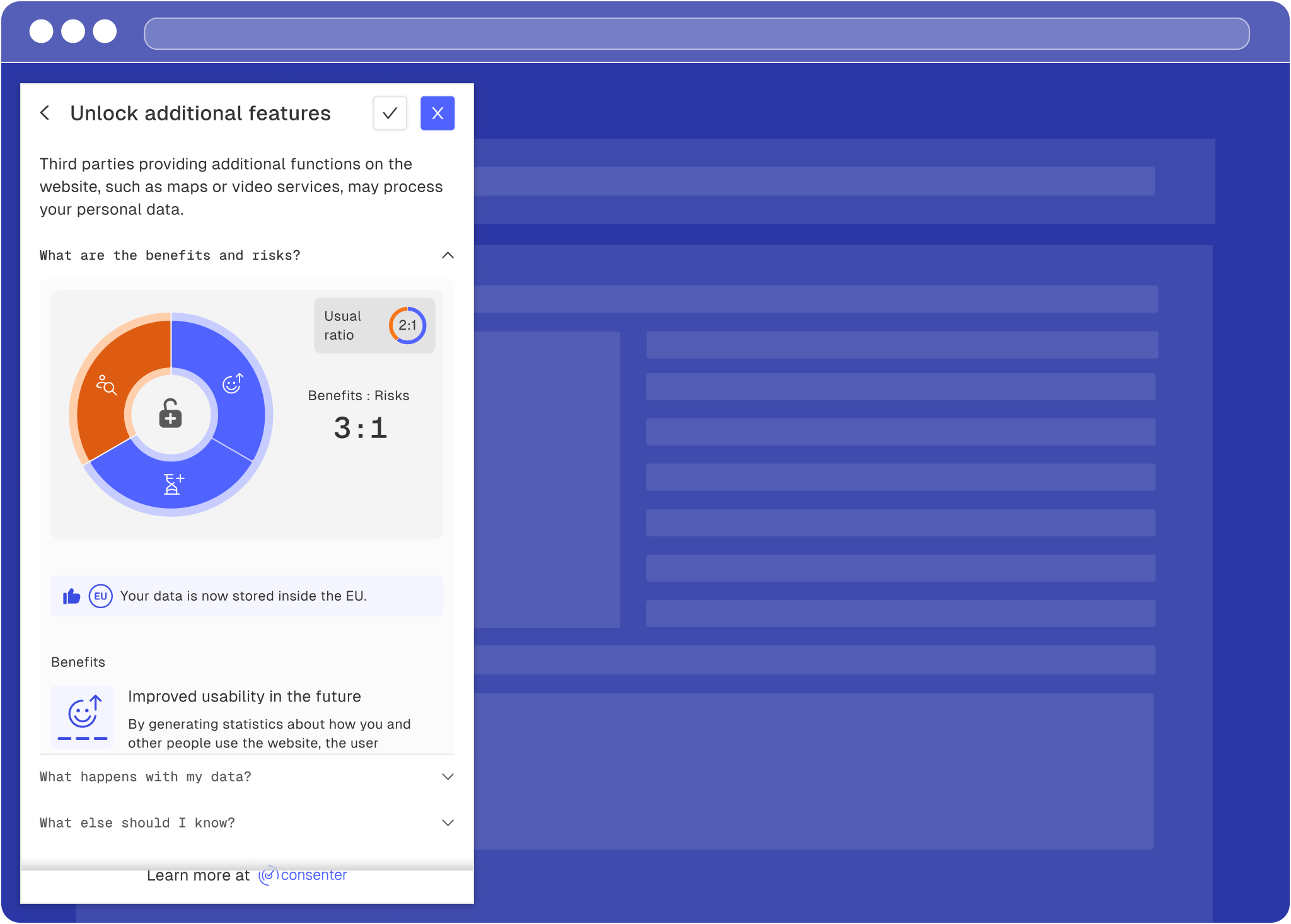Click the smiley arrow icon on the blue segment

coord(233,383)
